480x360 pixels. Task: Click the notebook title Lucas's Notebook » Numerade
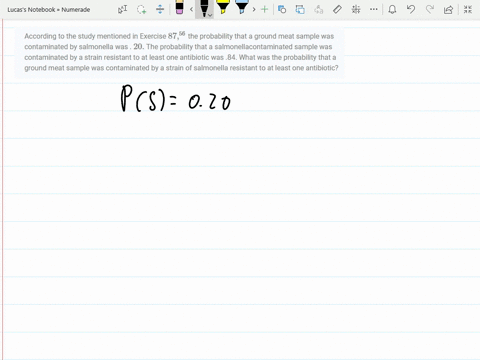pos(49,10)
